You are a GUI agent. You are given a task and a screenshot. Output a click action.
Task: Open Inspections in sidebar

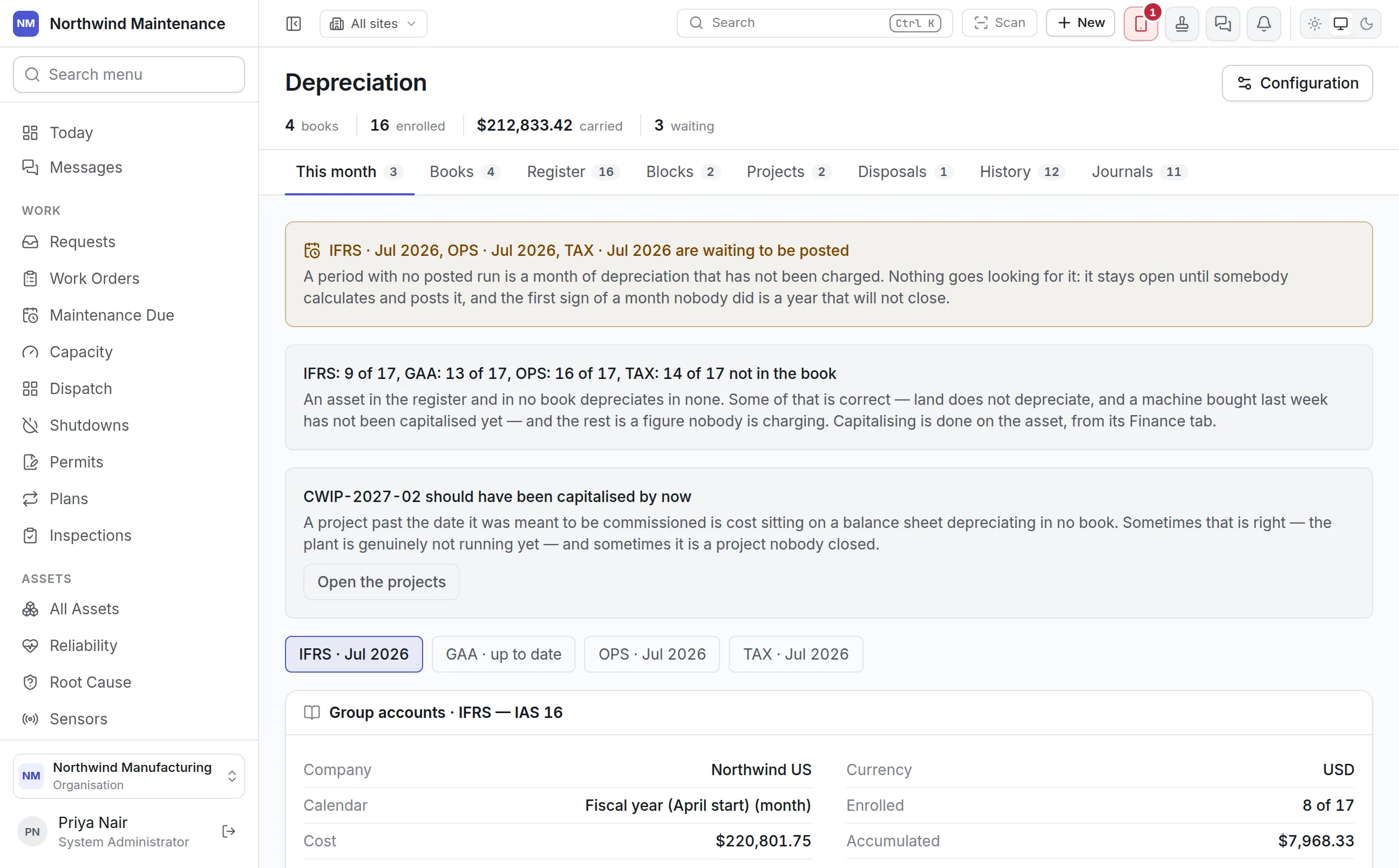[129, 535]
